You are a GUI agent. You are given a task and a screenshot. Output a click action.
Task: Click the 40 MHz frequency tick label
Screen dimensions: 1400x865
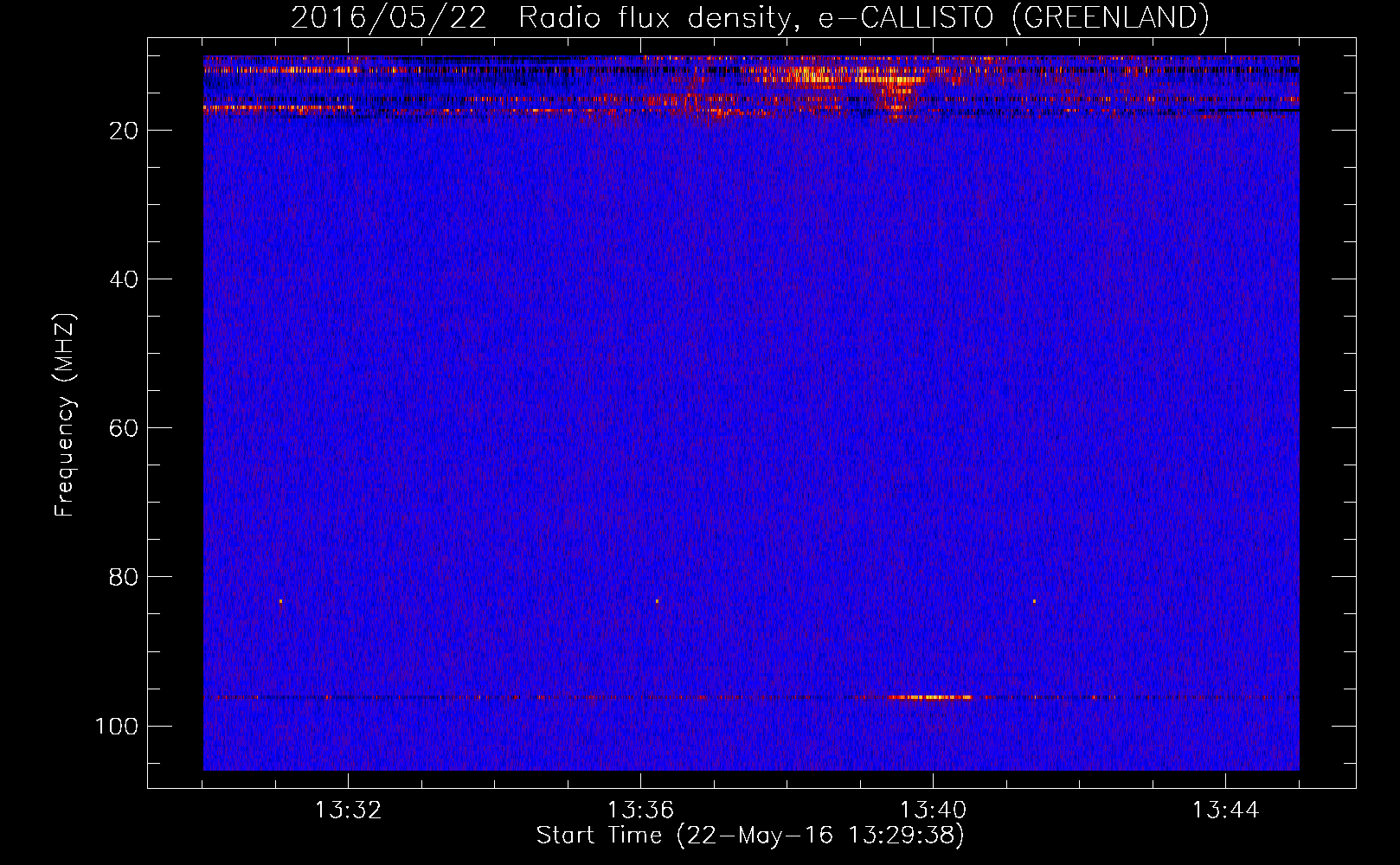[125, 279]
